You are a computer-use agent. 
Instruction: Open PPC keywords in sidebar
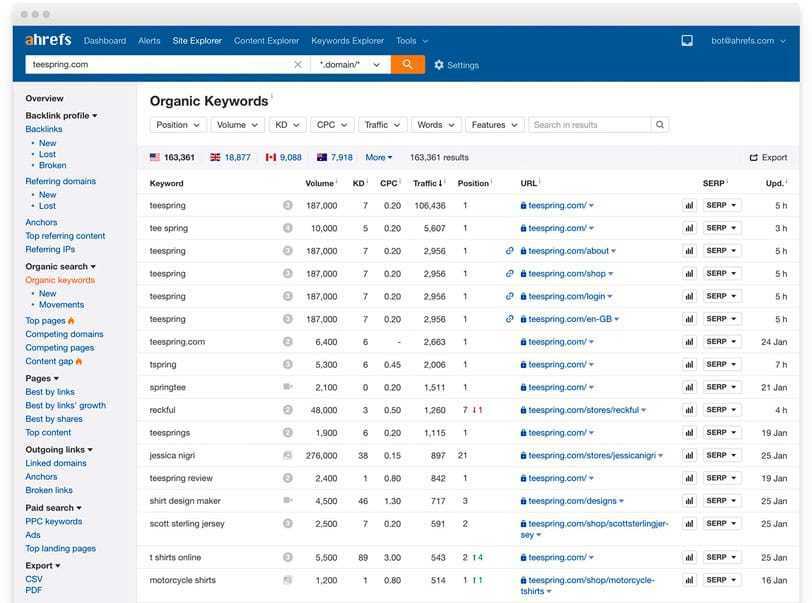[54, 521]
